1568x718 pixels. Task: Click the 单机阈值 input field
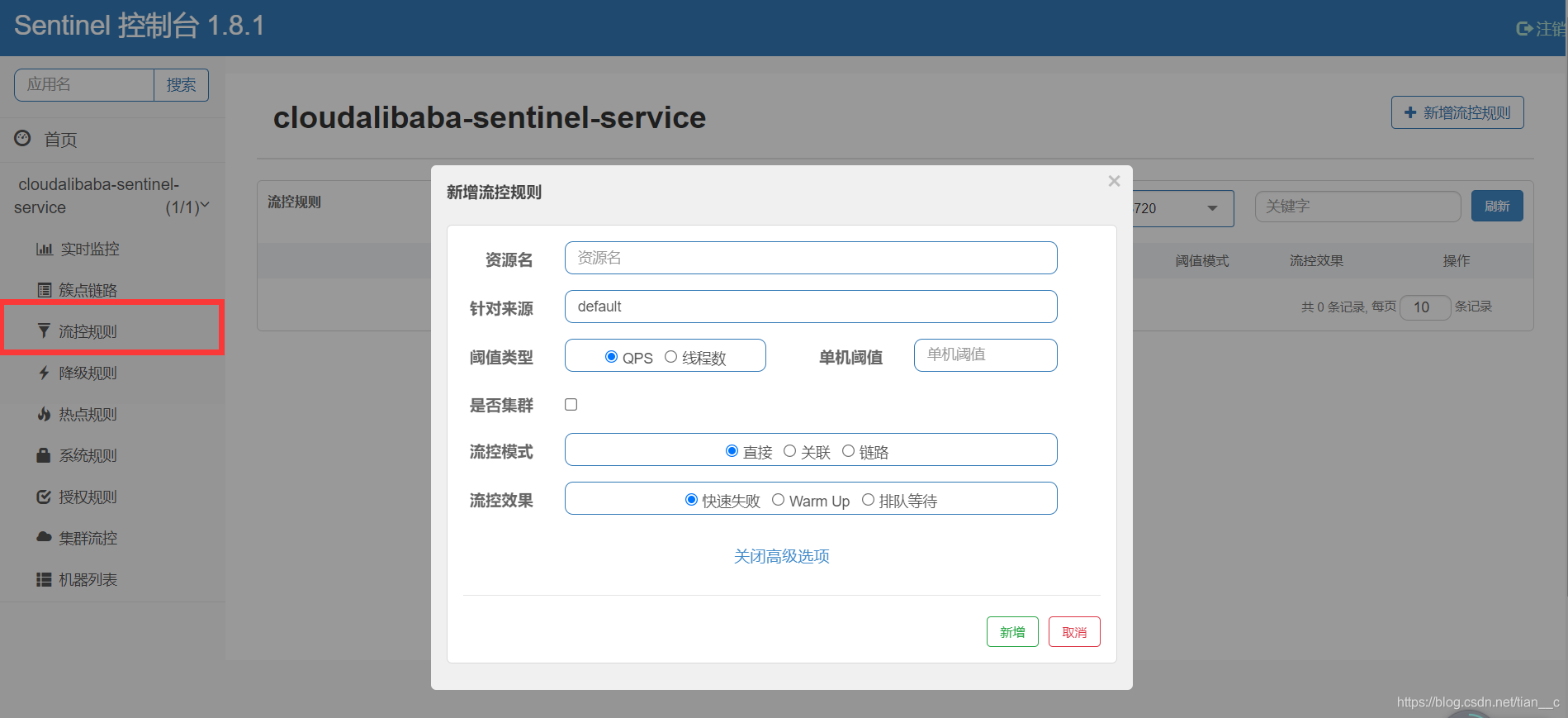(986, 355)
